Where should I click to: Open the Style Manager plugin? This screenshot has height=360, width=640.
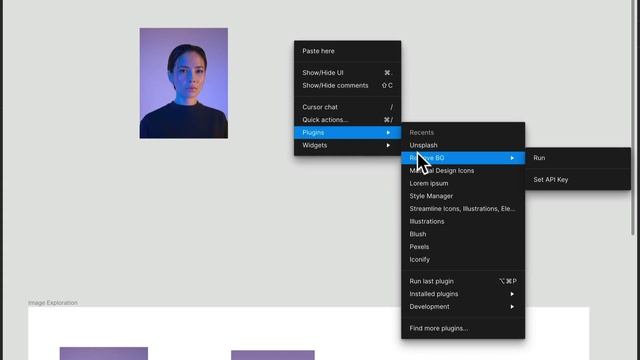[463, 196]
